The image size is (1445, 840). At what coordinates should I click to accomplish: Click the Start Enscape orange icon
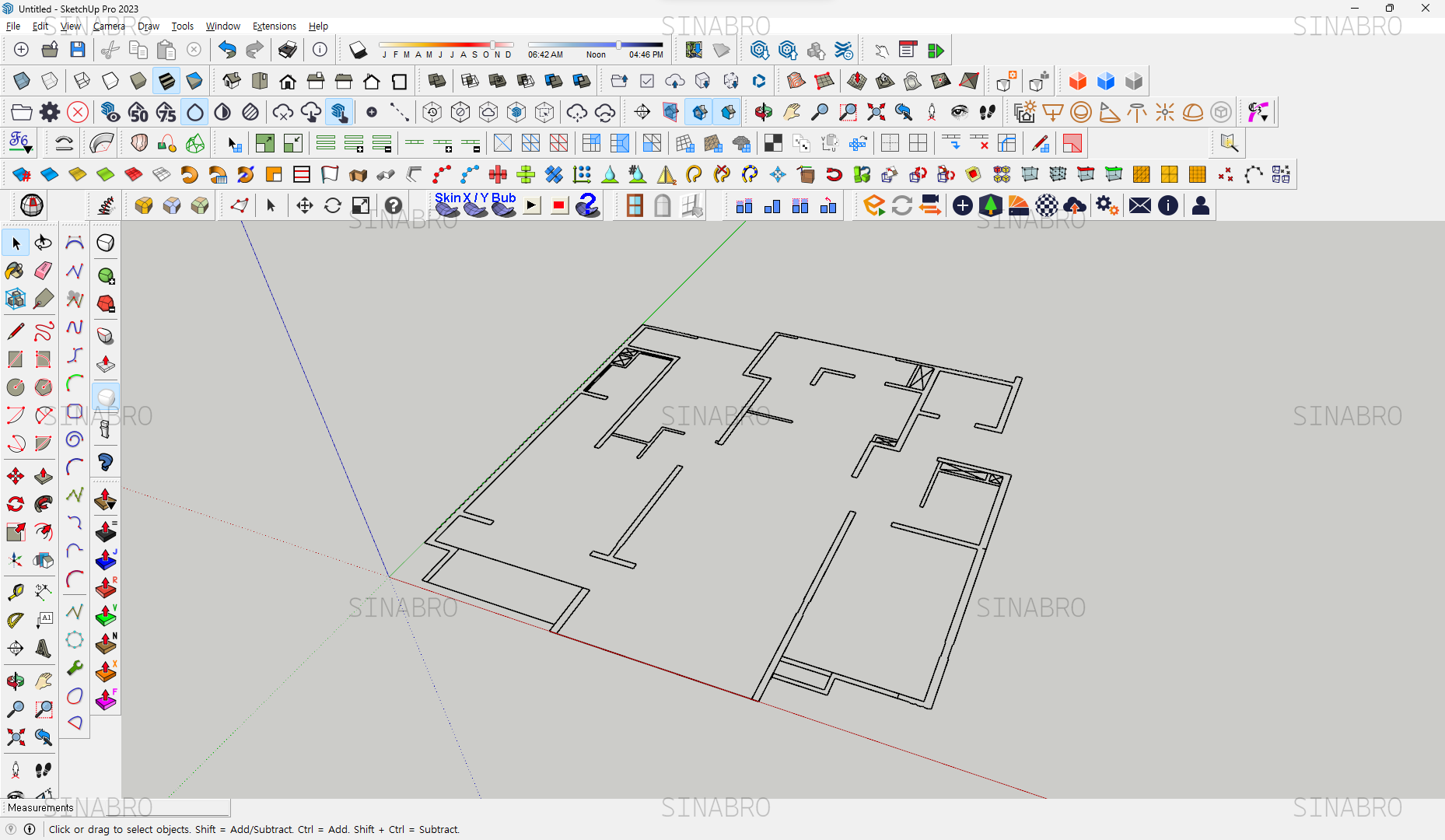click(x=874, y=205)
